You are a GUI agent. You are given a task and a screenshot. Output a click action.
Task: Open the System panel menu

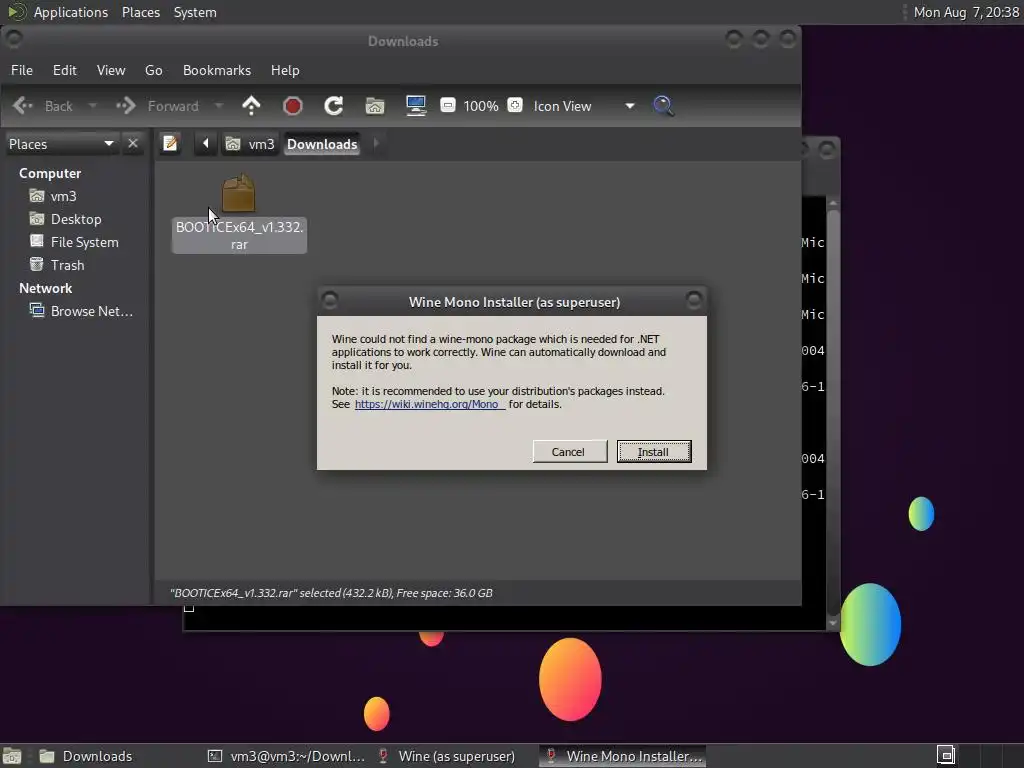click(x=195, y=12)
